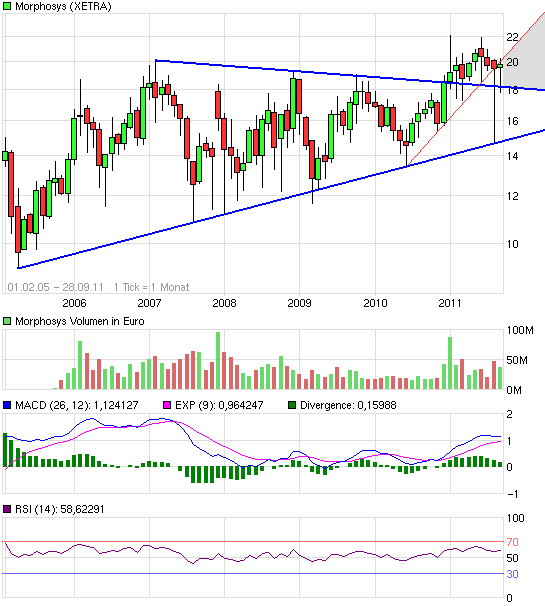Click the 2008 year axis label

click(x=224, y=303)
